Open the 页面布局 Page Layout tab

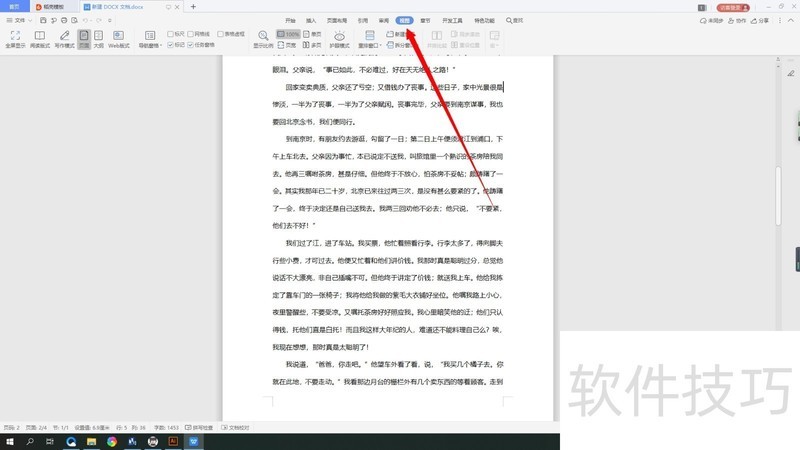pyautogui.click(x=337, y=21)
